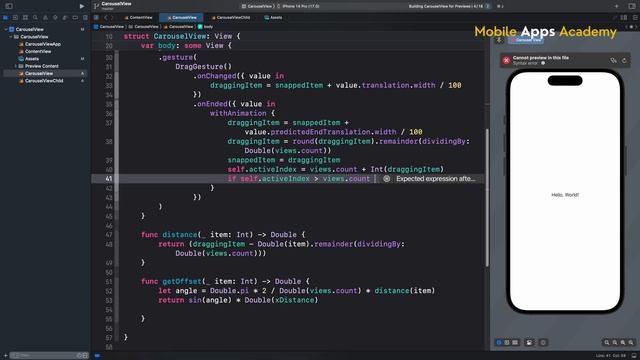Open the Debug navigator icon

pos(65,18)
